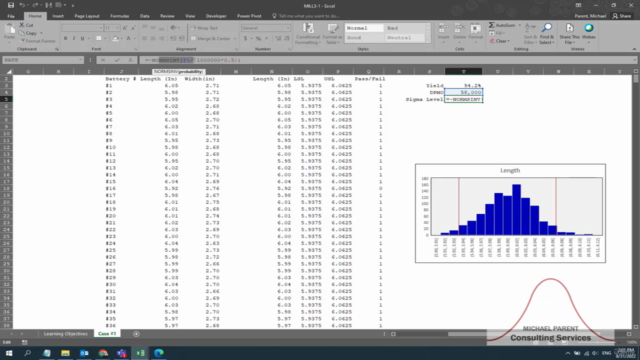
Task: Open the borders dropdown arrow
Action: pos(105,38)
